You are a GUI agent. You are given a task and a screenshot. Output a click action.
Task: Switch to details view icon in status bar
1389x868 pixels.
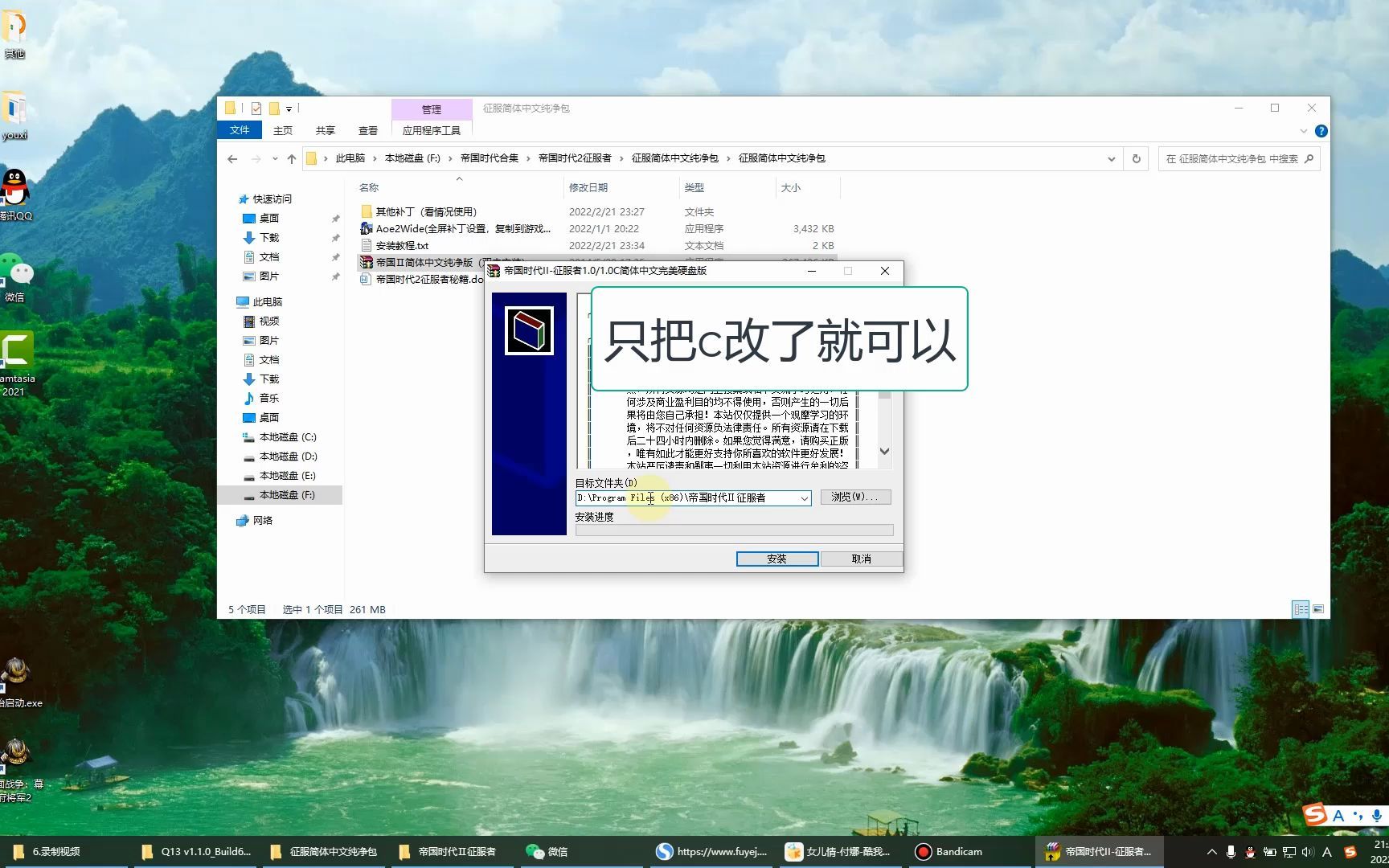[x=1301, y=609]
